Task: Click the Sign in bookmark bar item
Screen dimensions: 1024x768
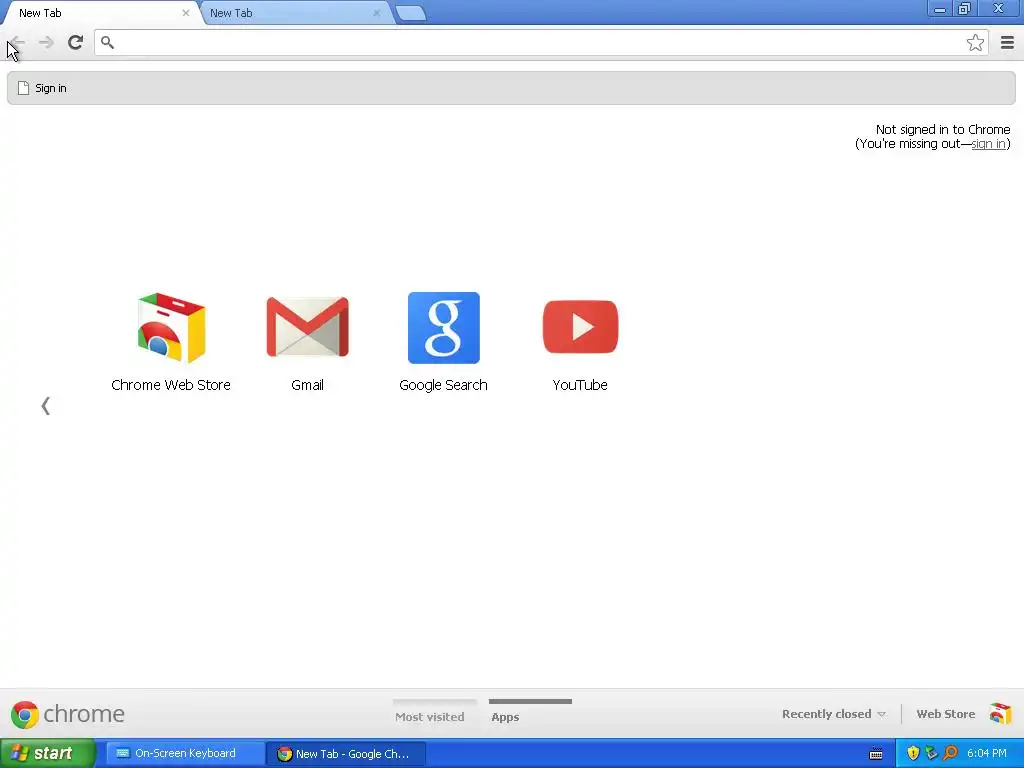Action: (x=42, y=88)
